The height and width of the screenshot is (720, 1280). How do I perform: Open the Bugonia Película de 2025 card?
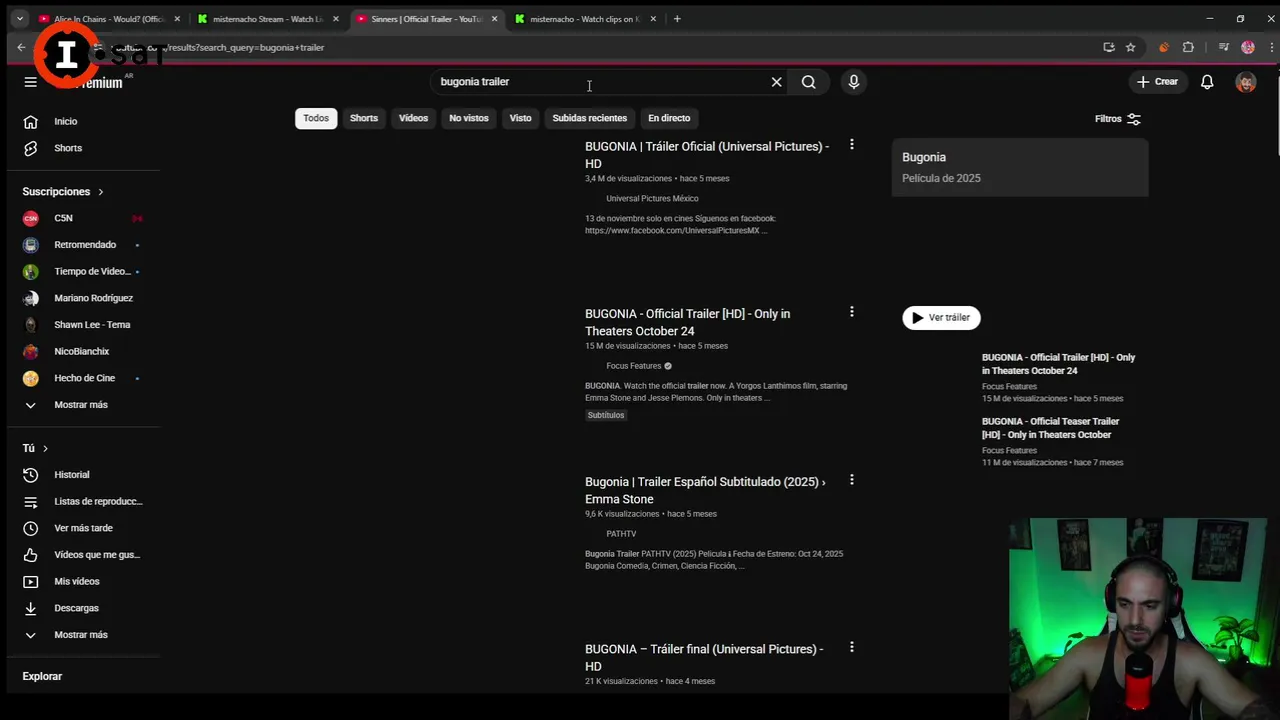click(x=1020, y=167)
